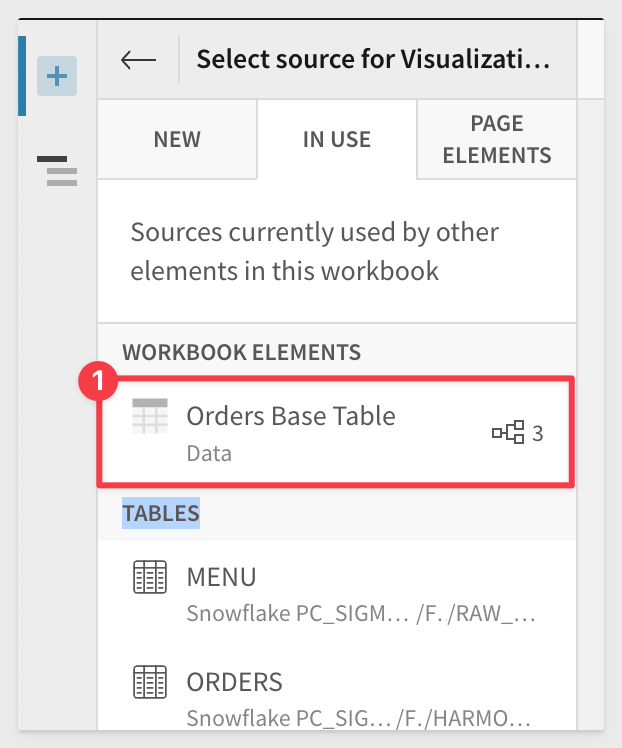The height and width of the screenshot is (748, 622).
Task: Click the Snowflake path under MENU
Action: click(361, 613)
